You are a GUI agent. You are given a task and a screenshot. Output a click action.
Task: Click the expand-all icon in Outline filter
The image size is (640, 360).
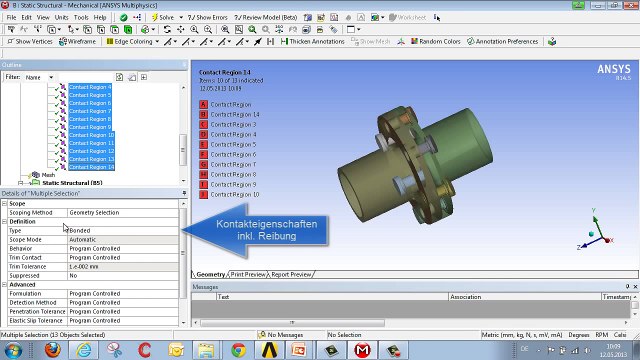144,77
